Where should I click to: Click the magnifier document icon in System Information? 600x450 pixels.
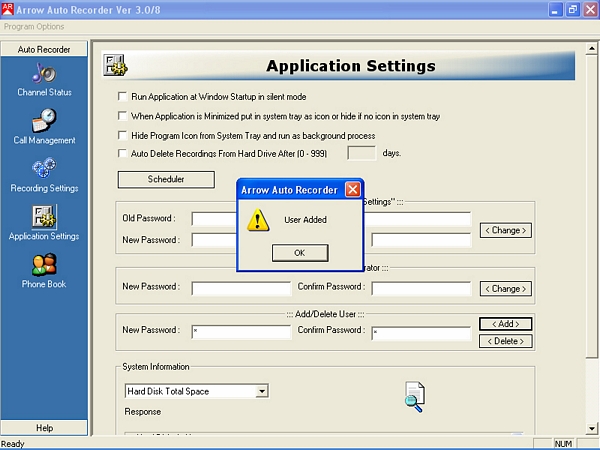pyautogui.click(x=414, y=396)
